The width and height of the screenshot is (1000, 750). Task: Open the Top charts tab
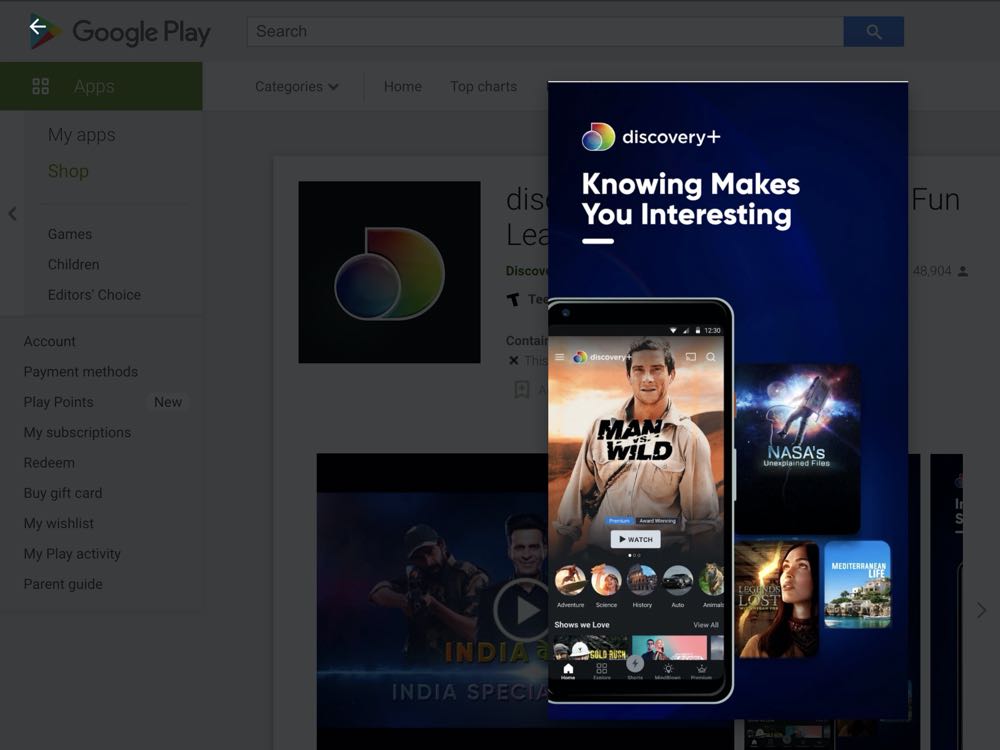[x=483, y=86]
